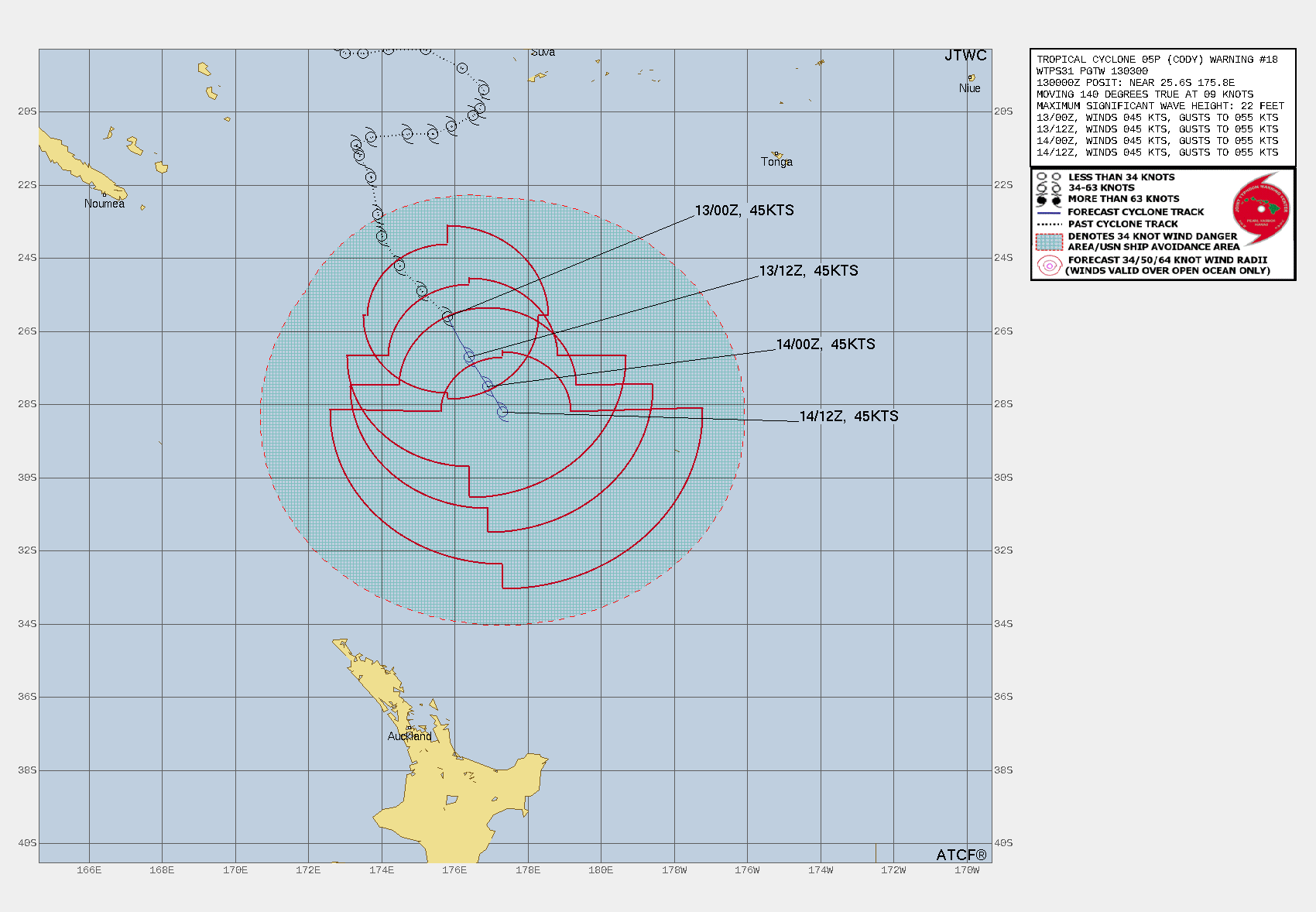
Task: Click the 14/12Z forecast position marker
Action: 504,413
